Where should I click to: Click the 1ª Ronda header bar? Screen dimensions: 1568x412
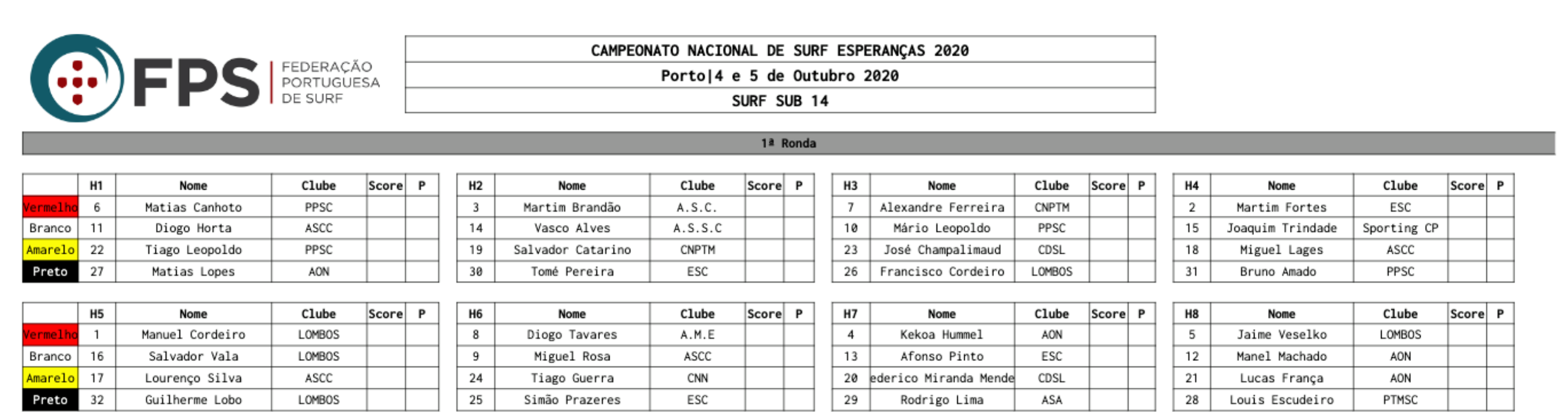789,143
